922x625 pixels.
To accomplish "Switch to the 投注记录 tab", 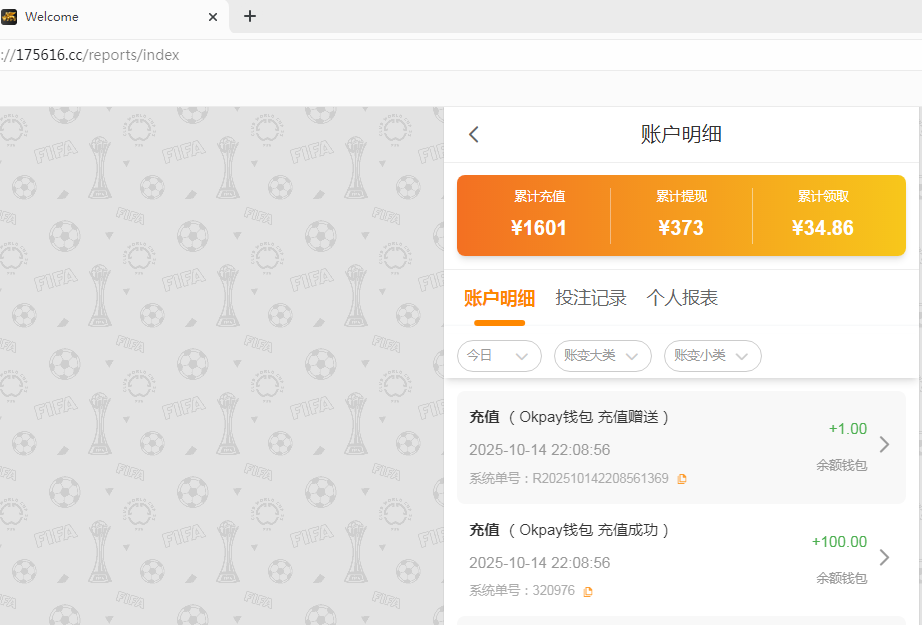I will point(591,297).
